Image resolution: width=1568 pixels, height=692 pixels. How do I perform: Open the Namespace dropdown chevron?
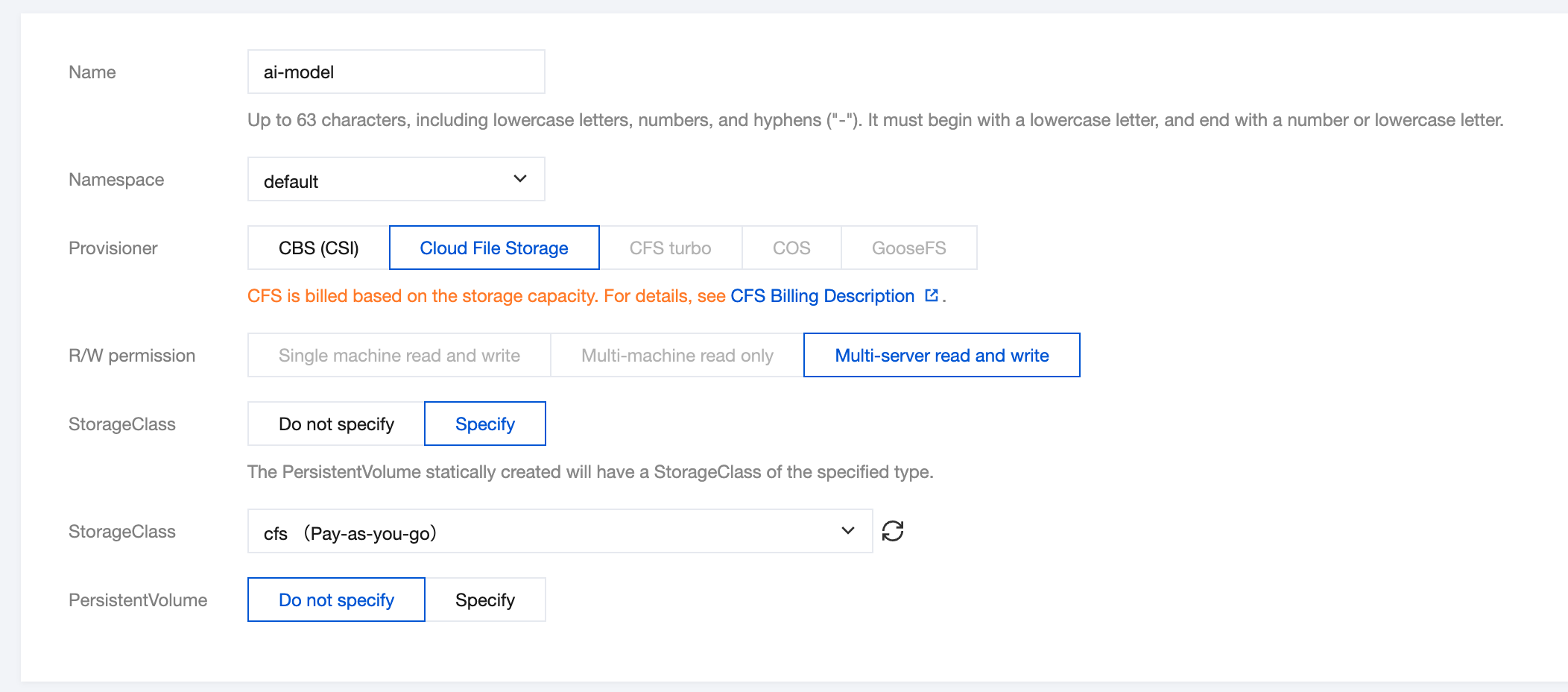520,179
